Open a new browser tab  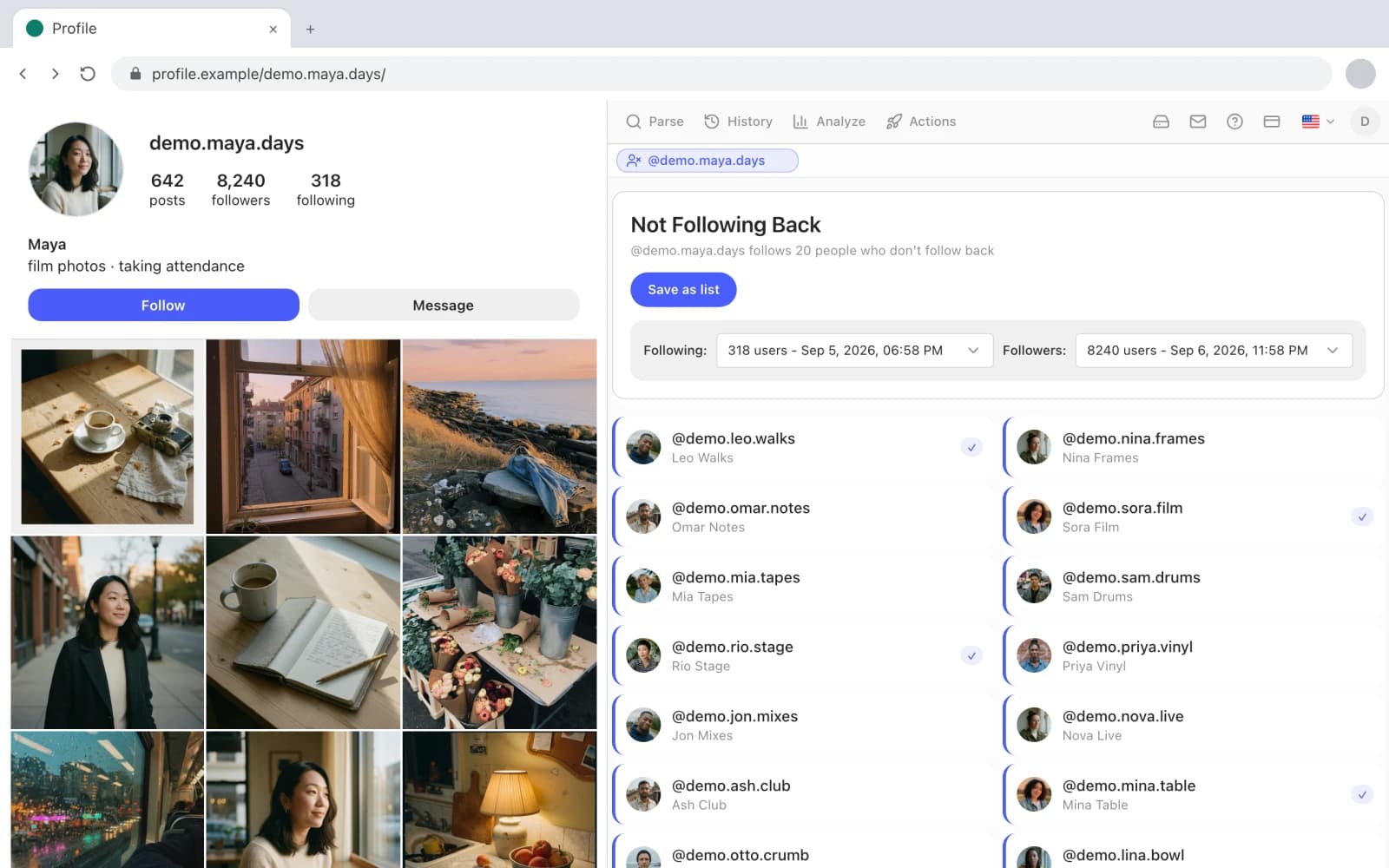coord(310,29)
